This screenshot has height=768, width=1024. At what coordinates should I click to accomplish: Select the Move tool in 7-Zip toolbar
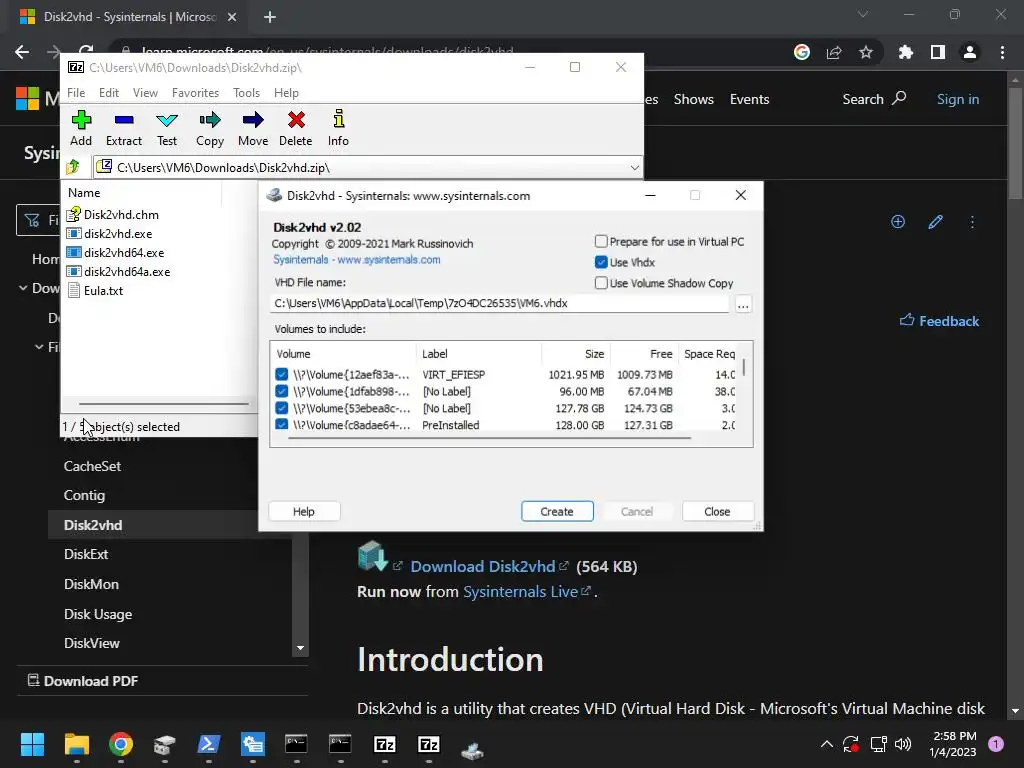pos(253,128)
